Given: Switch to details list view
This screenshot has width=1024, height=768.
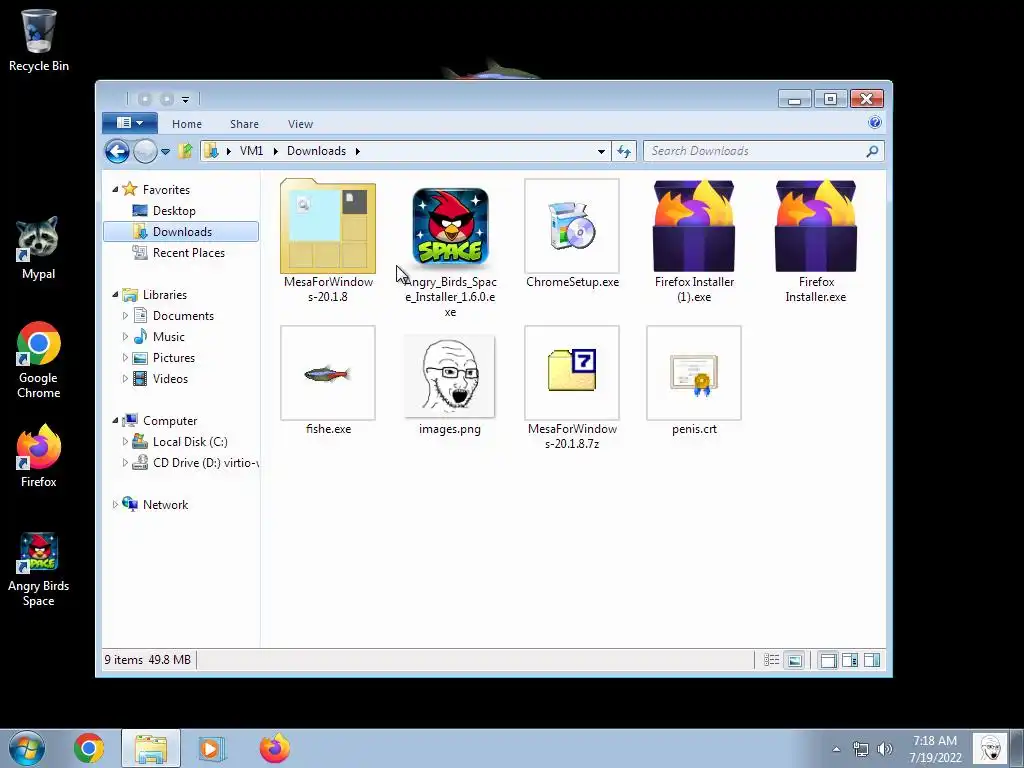Looking at the screenshot, I should pos(771,660).
